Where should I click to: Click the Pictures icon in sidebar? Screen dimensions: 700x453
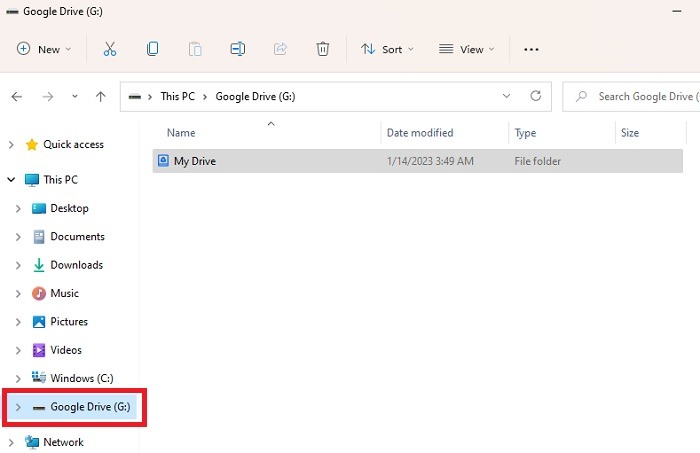[39, 322]
